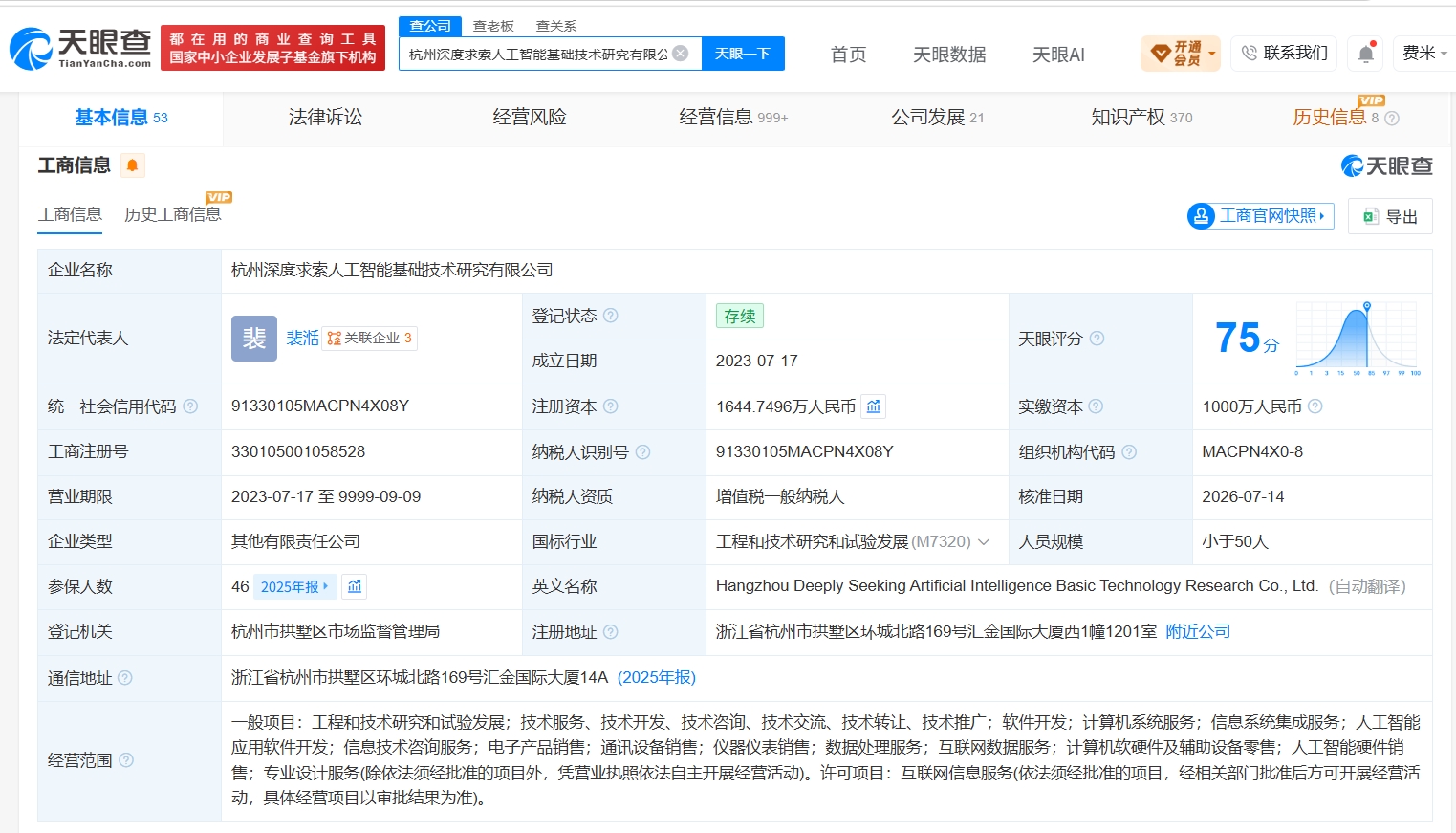Open the chart icon next to 1644.7496万人民币
Image resolution: width=1456 pixels, height=833 pixels.
(x=873, y=406)
